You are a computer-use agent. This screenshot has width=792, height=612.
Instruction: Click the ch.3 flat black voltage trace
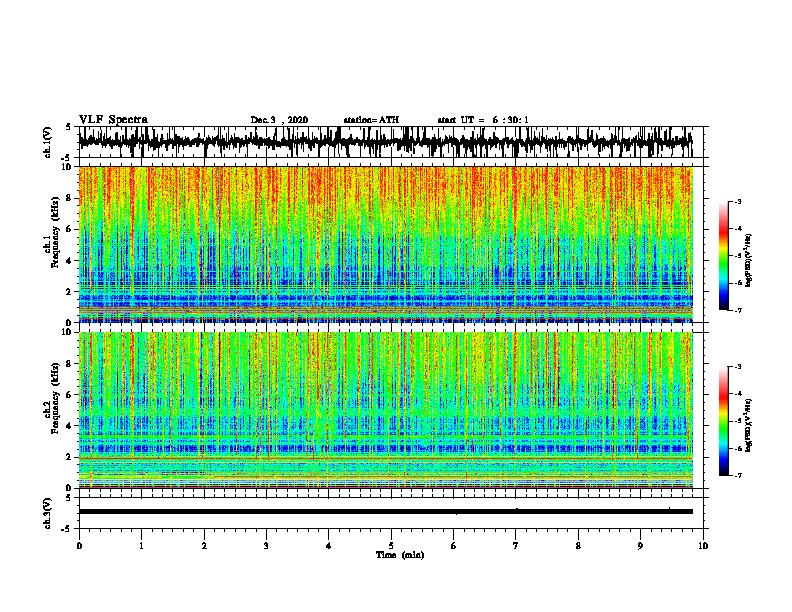point(385,512)
